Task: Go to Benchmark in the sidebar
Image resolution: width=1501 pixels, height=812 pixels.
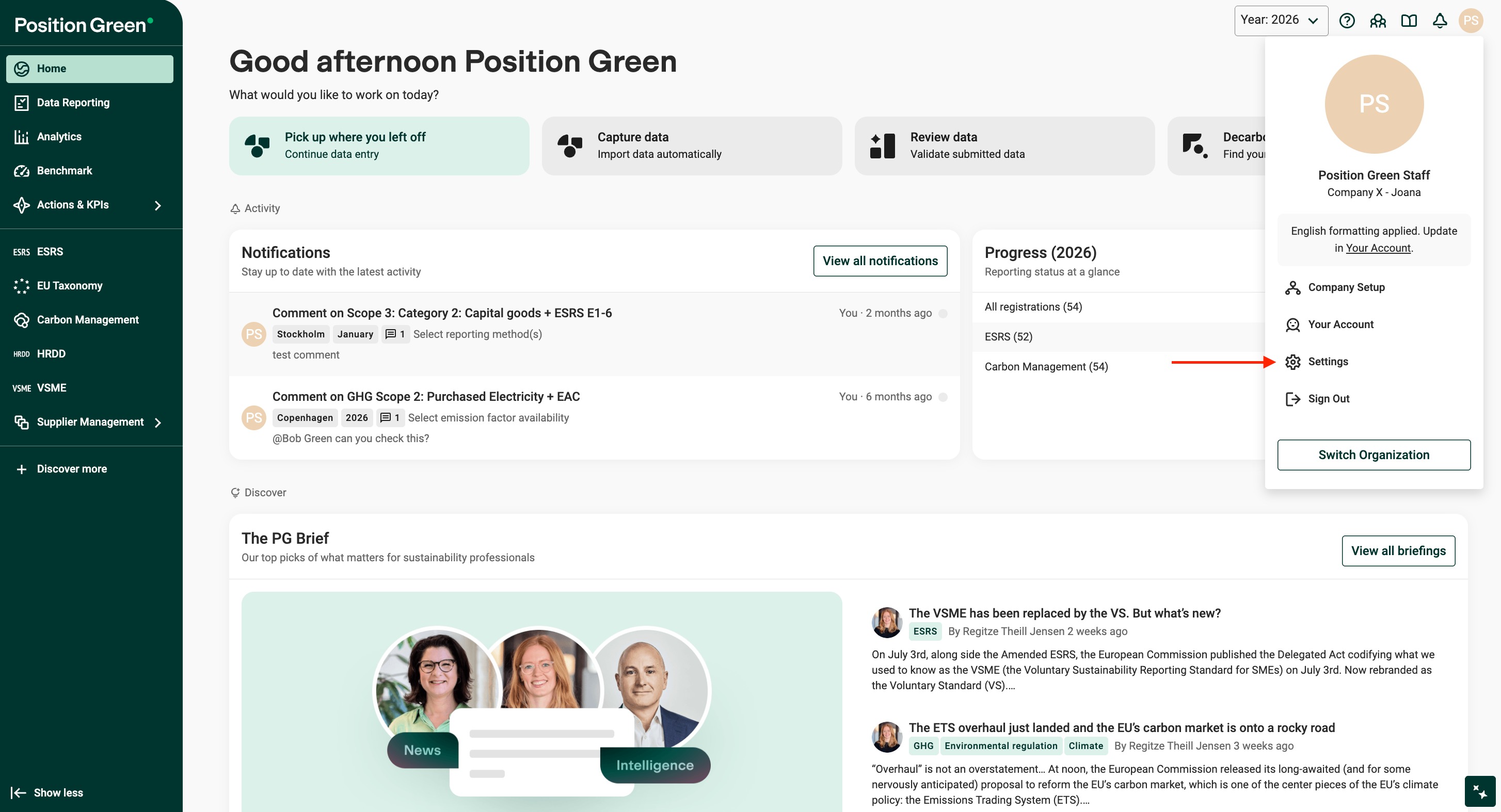Action: point(90,171)
